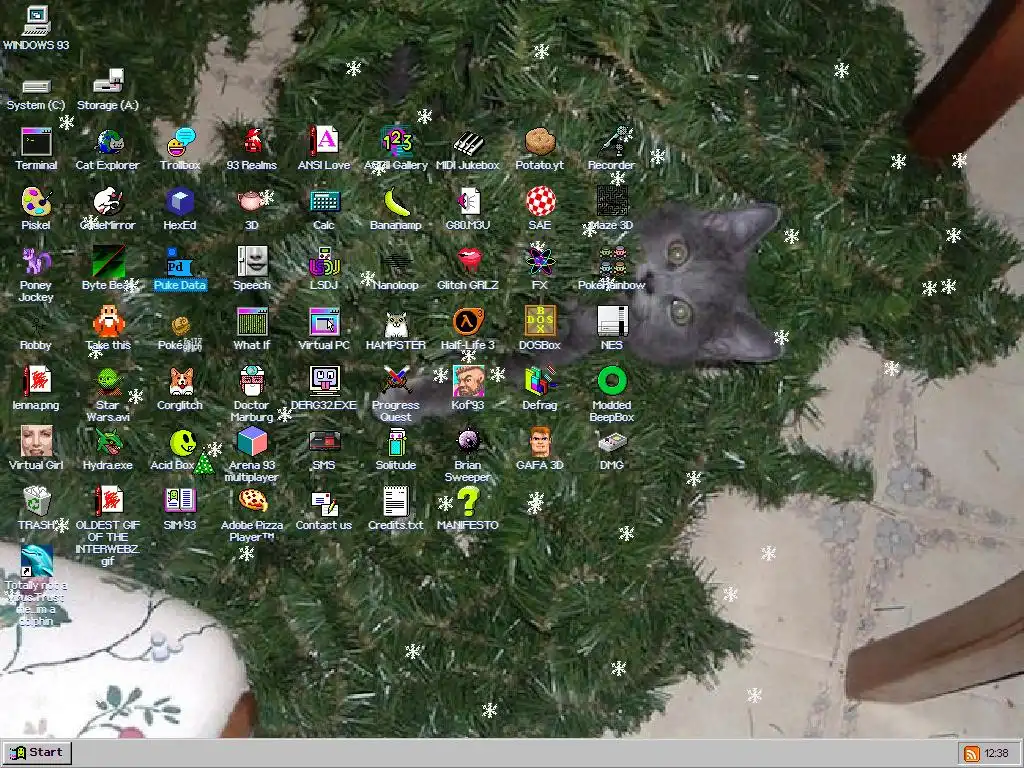This screenshot has height=768, width=1024.
Task: Open Virtual Girl icon
Action: click(x=36, y=441)
